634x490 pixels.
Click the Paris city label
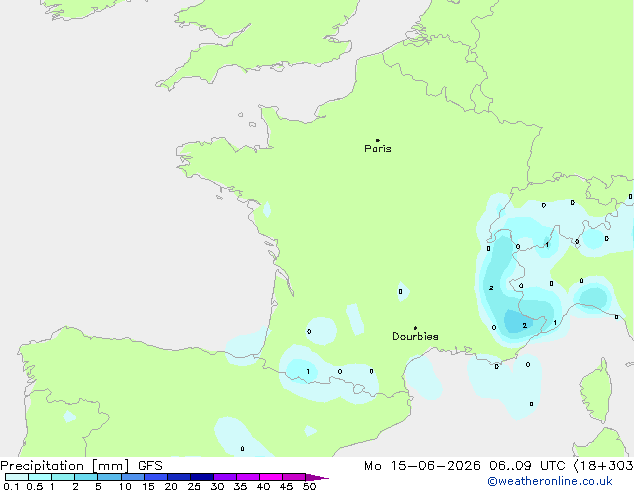(x=378, y=149)
